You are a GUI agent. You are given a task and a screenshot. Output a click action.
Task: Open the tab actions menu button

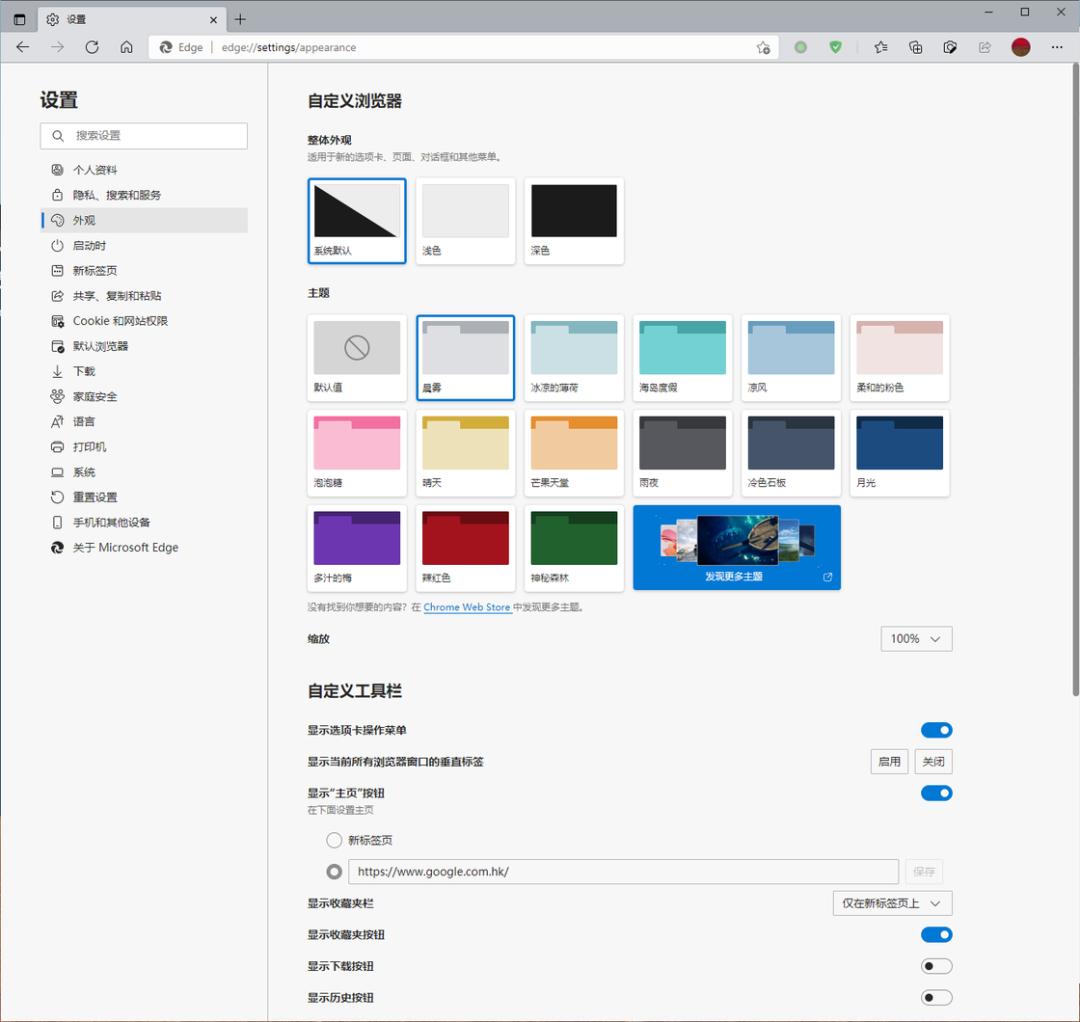tap(20, 19)
